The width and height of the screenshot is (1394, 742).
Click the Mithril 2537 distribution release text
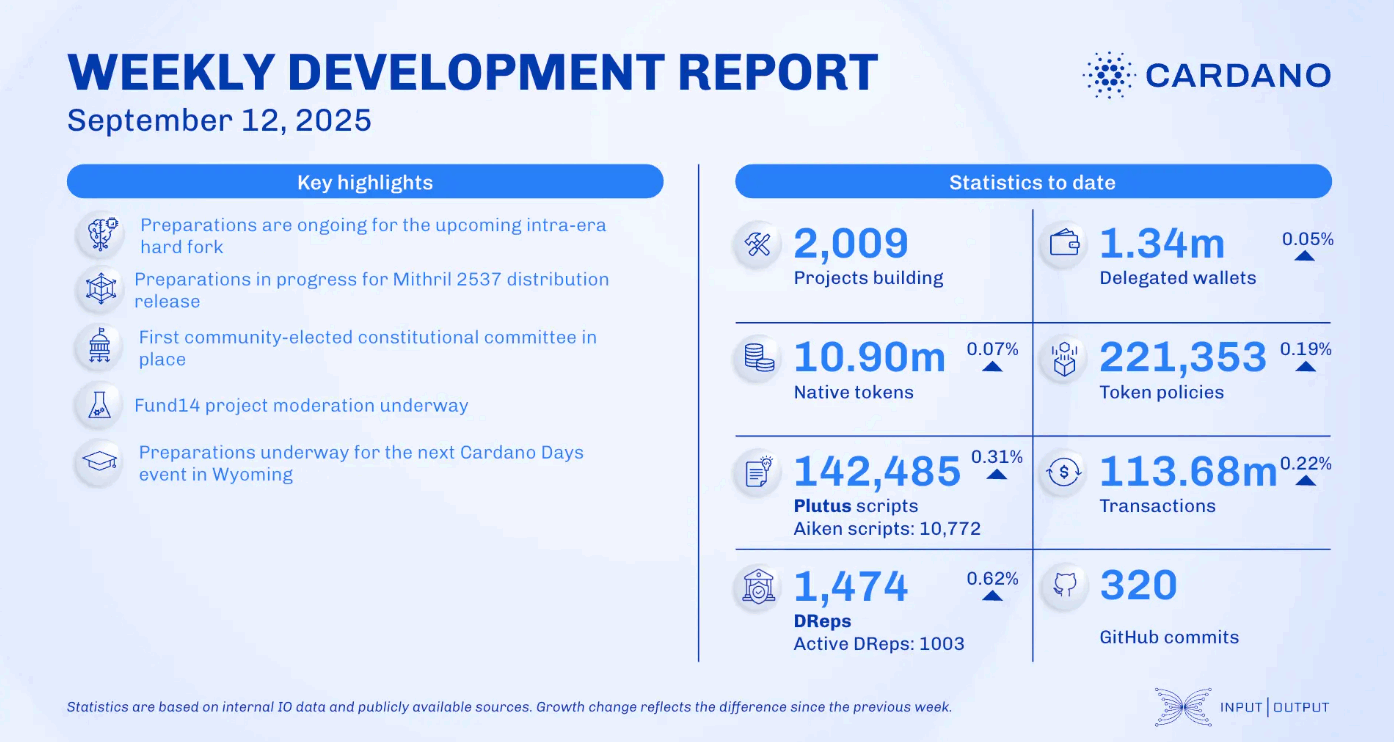[371, 290]
